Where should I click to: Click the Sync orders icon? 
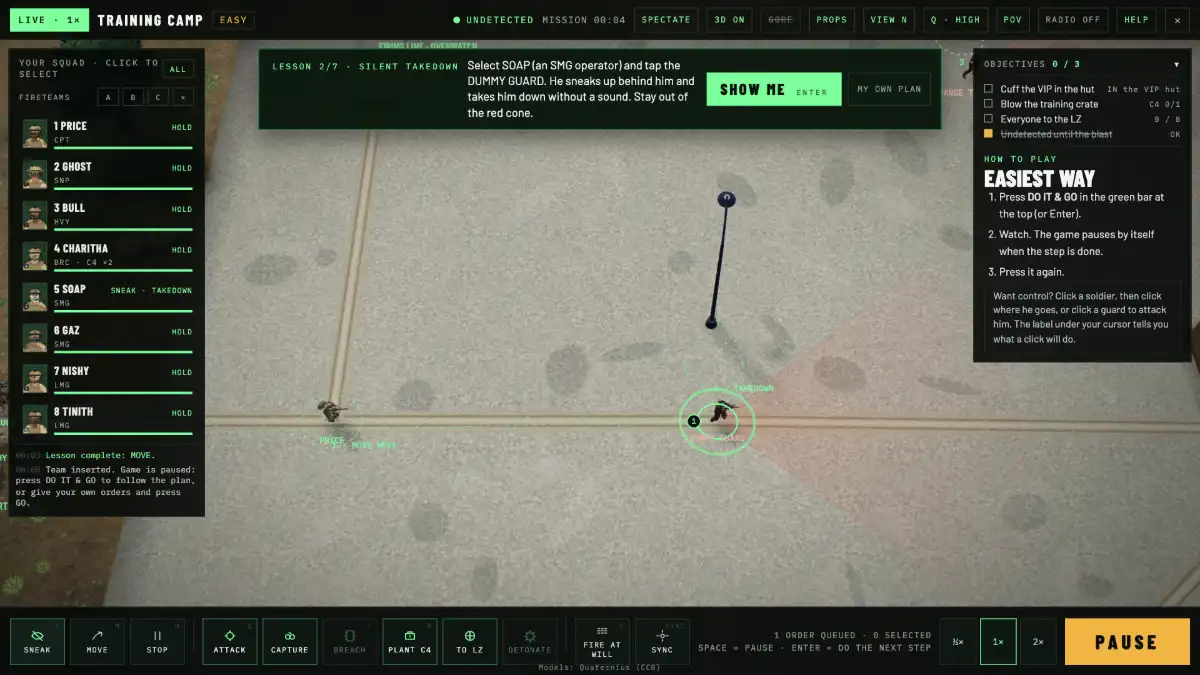pyautogui.click(x=662, y=641)
